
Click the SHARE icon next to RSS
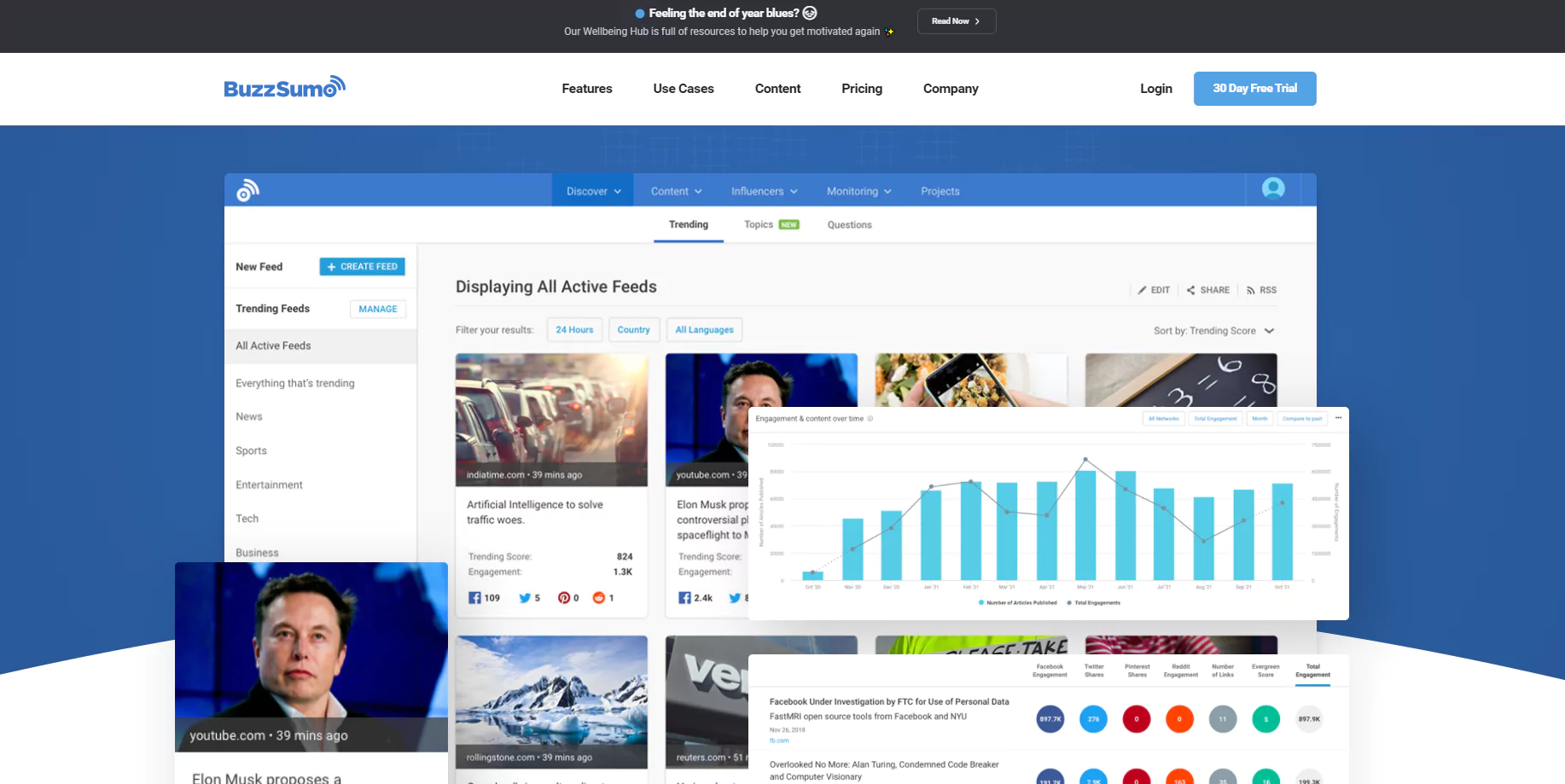click(1190, 290)
